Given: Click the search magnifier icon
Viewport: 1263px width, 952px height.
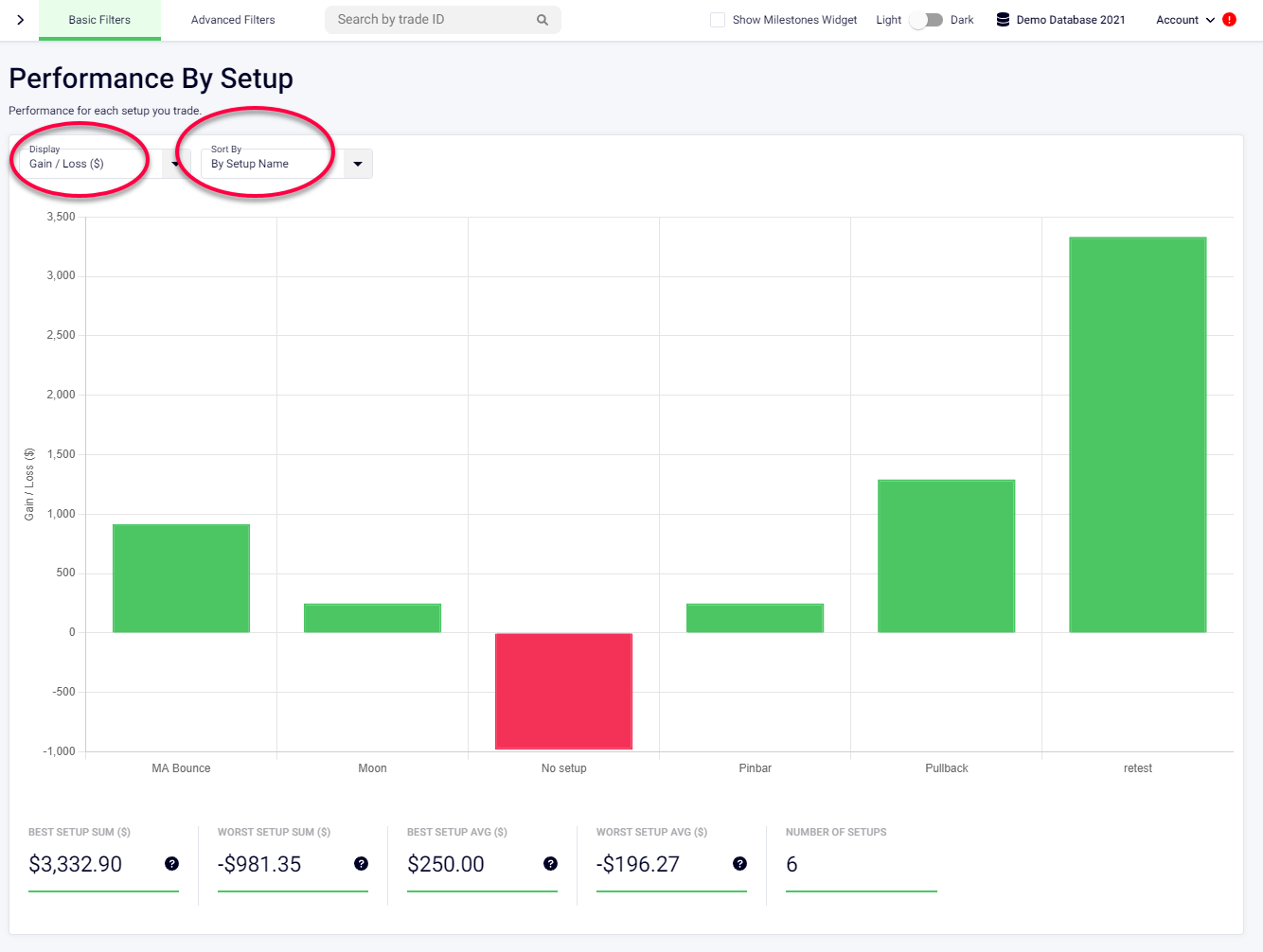Looking at the screenshot, I should tap(542, 19).
